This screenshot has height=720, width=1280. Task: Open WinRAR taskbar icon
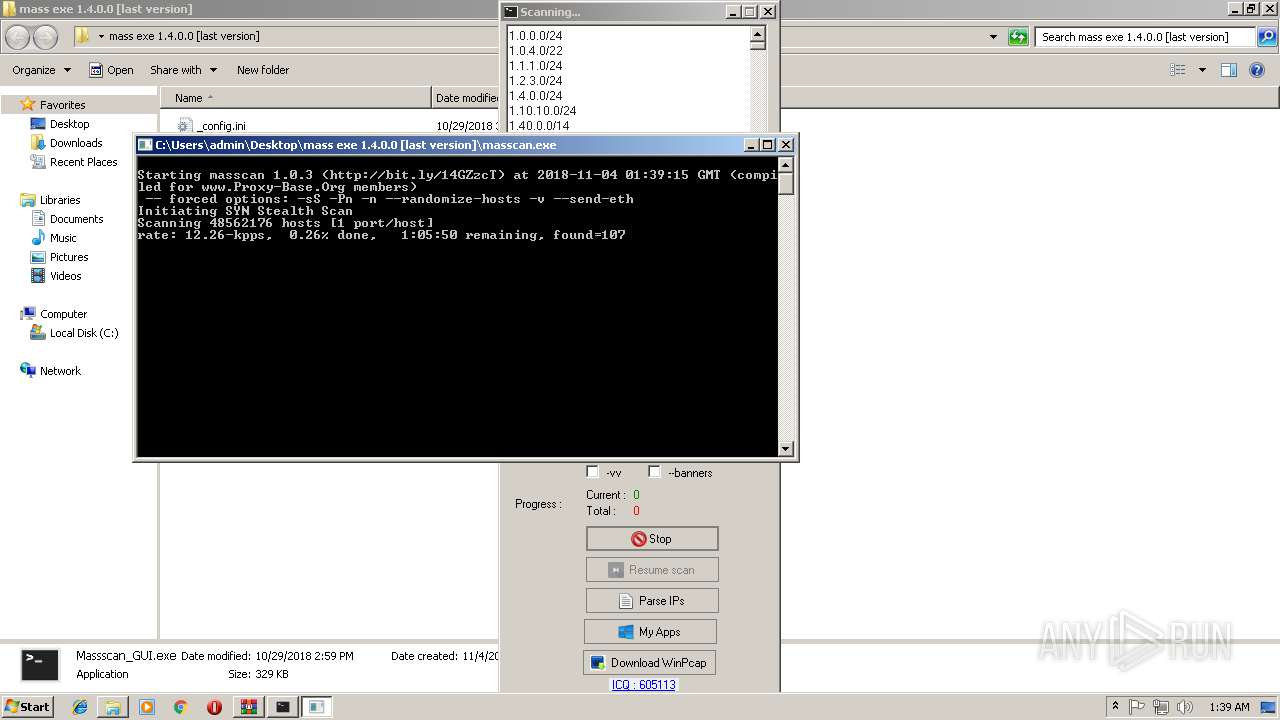tap(249, 707)
